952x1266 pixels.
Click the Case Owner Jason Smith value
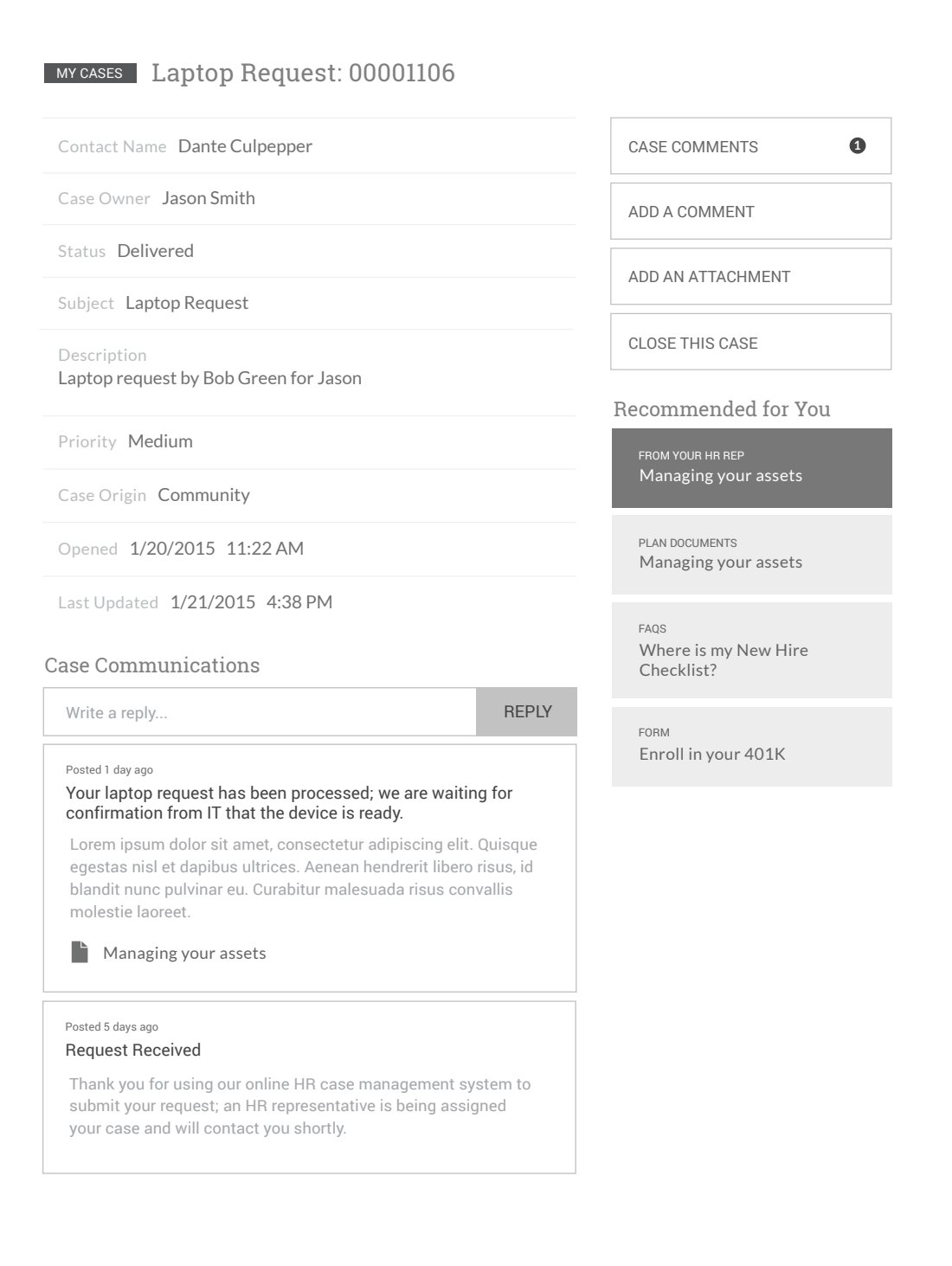209,198
